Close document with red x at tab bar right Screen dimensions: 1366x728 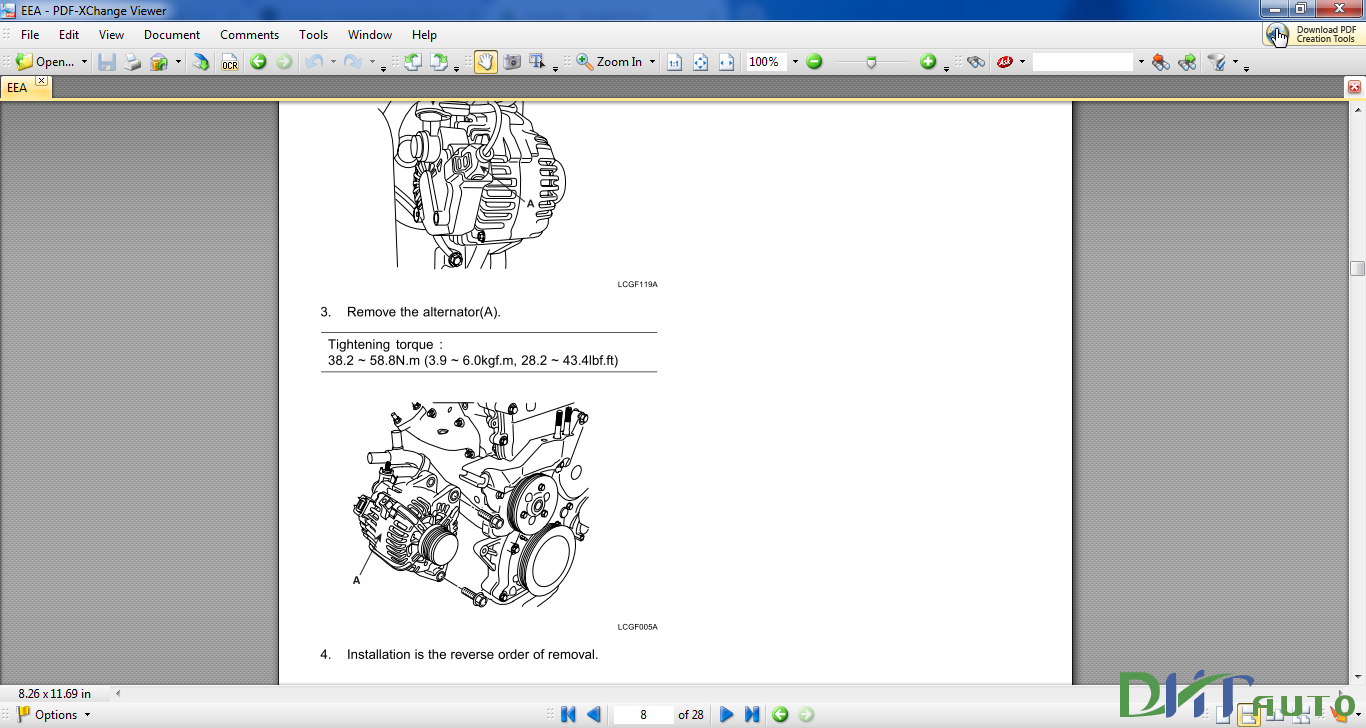point(1354,87)
